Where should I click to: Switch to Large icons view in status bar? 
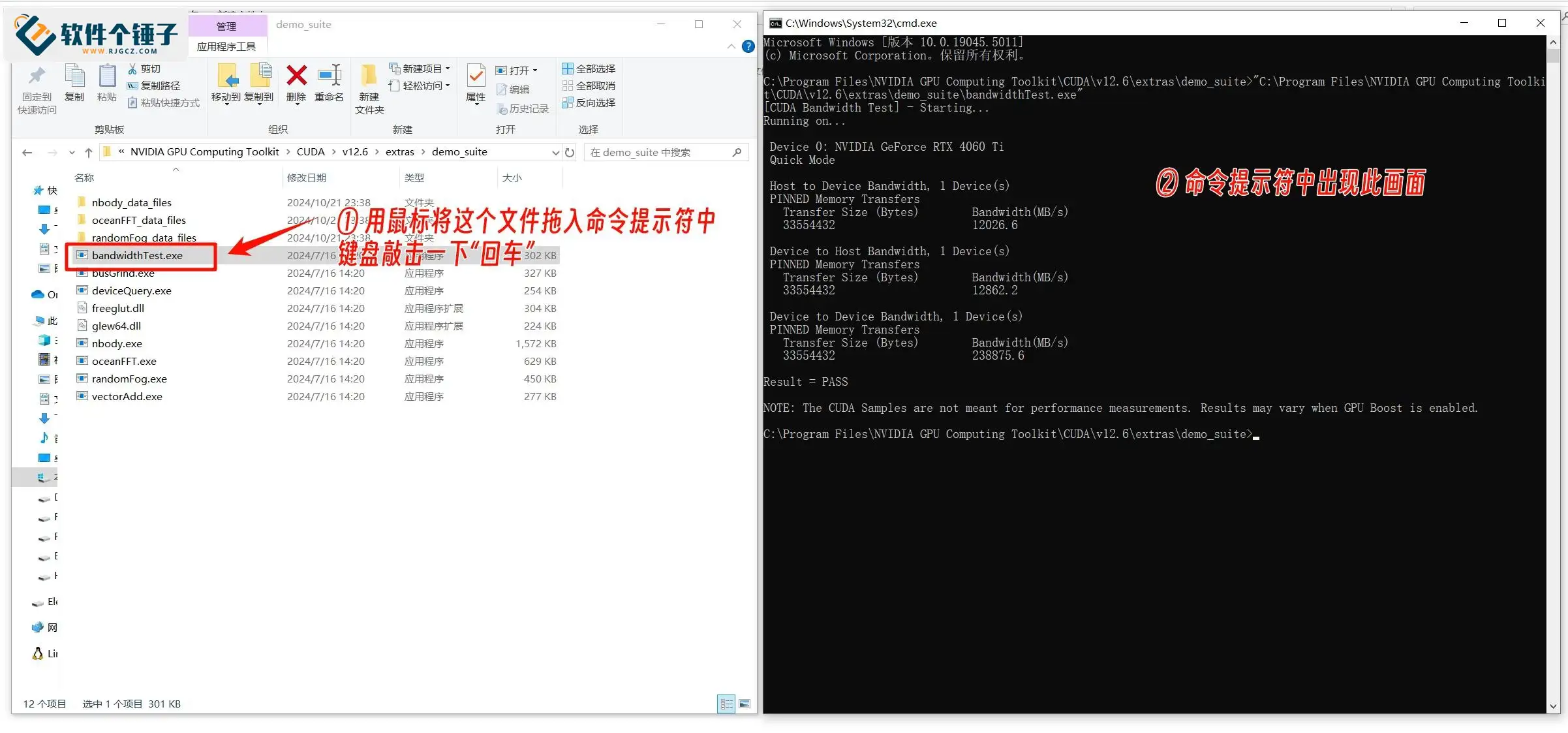[x=745, y=704]
